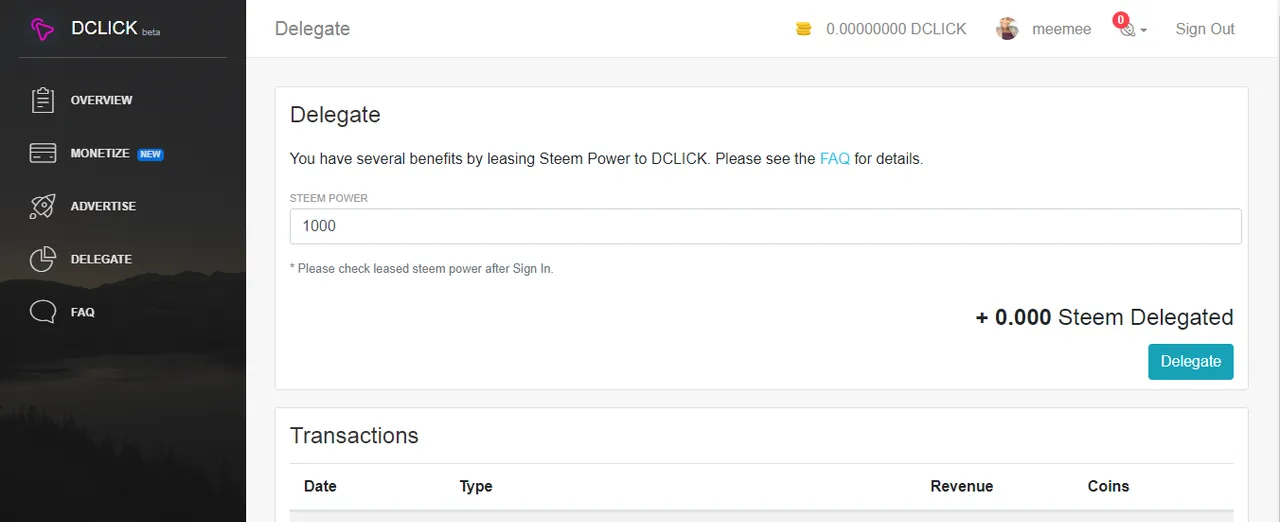Click the DCLICK balance amount
The width and height of the screenshot is (1280, 522).
pos(896,29)
